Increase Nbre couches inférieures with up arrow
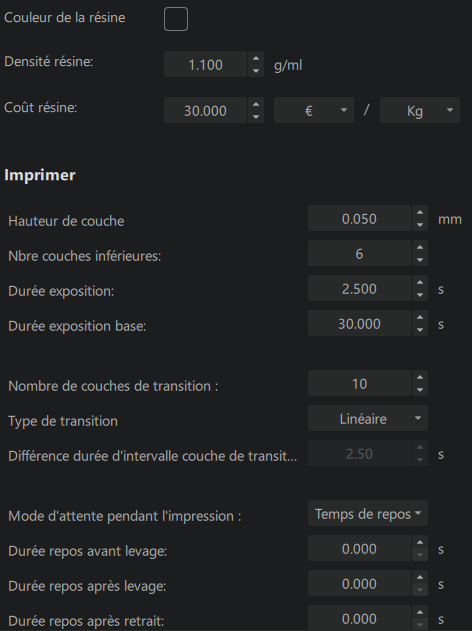472x631 pixels. 420,247
